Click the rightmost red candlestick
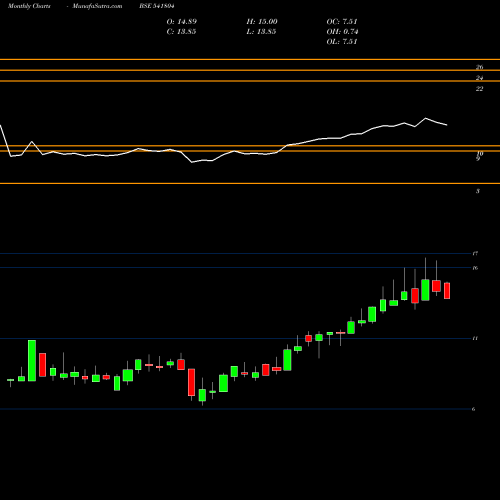The width and height of the screenshot is (500, 500). coord(447,291)
